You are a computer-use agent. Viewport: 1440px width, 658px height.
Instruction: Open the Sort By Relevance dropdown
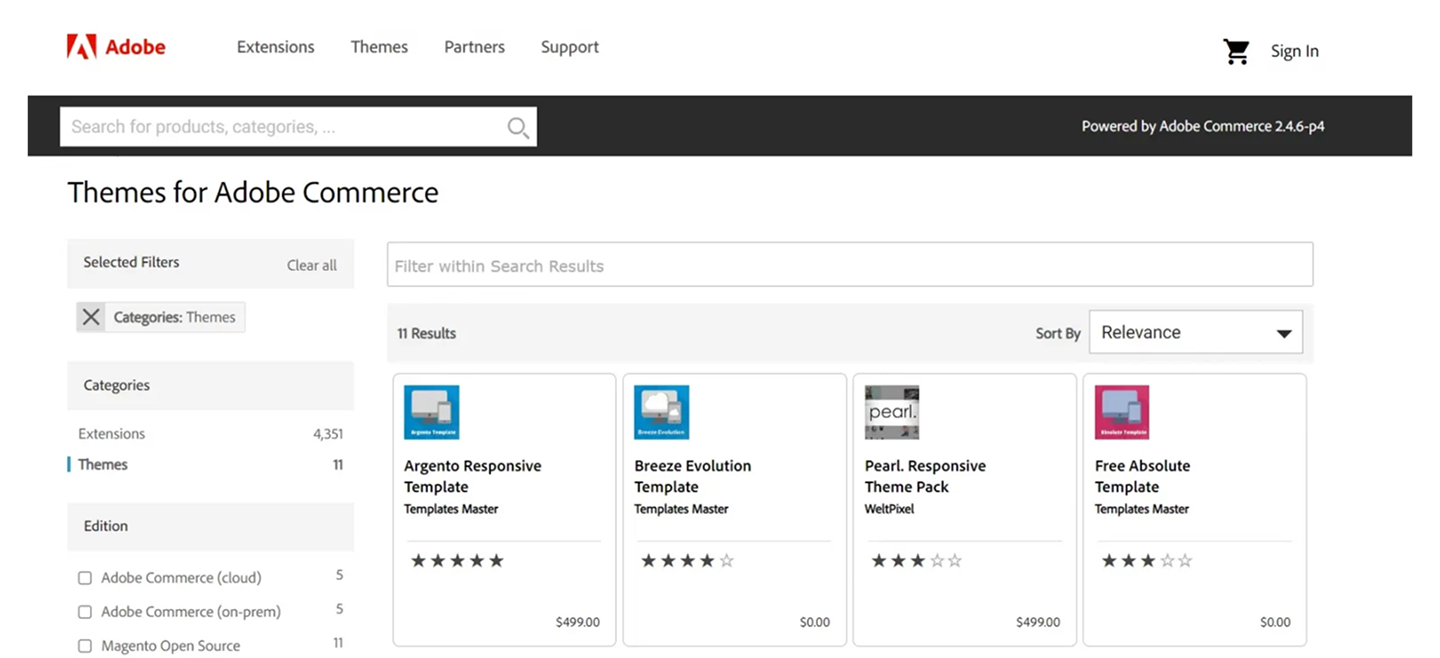(1195, 332)
